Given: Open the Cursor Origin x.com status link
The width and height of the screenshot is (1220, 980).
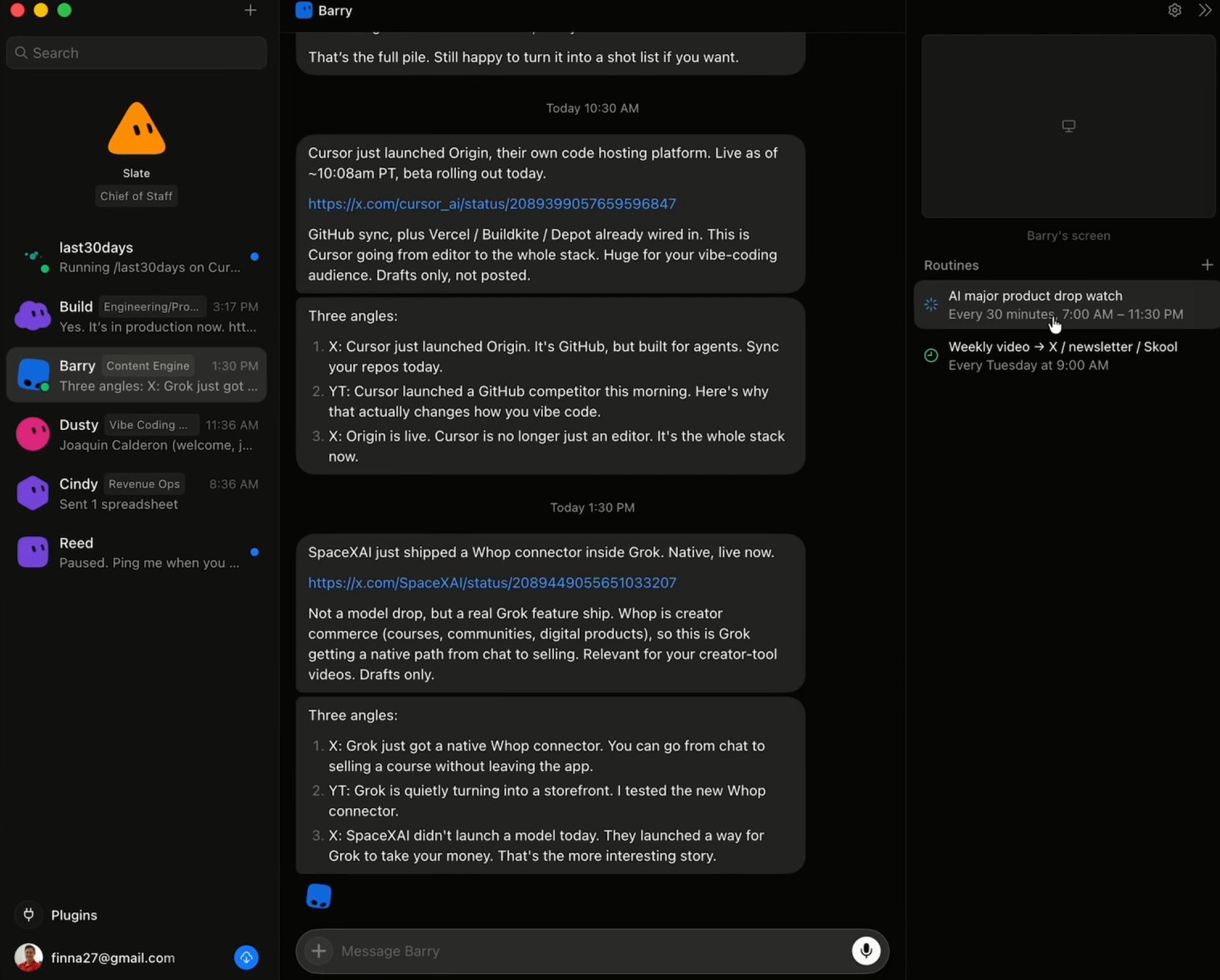Looking at the screenshot, I should (x=492, y=204).
